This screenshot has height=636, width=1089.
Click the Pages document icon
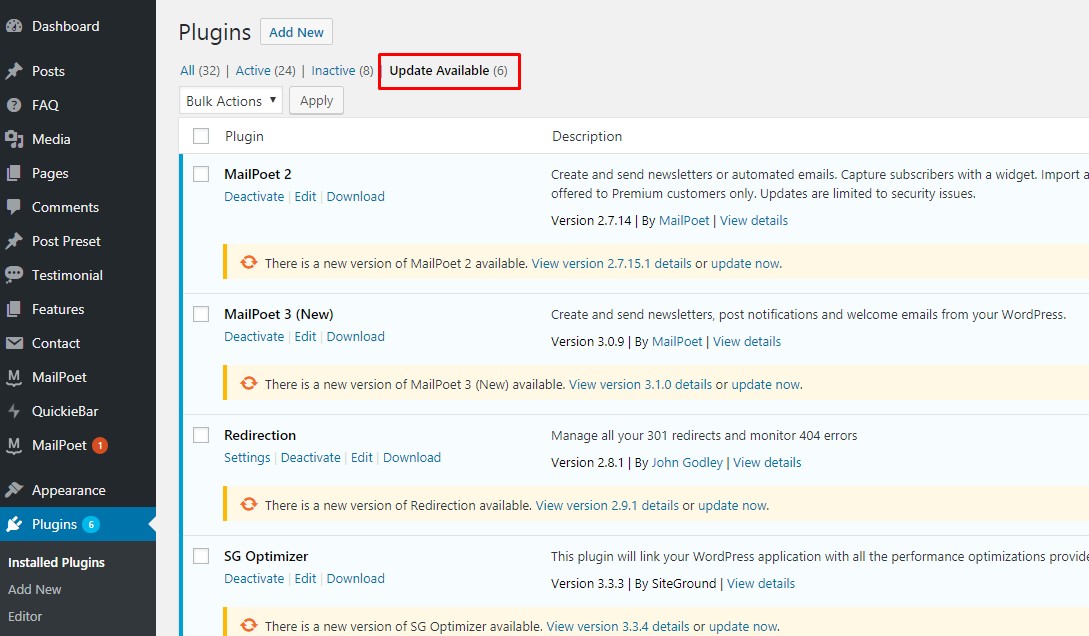(x=14, y=173)
